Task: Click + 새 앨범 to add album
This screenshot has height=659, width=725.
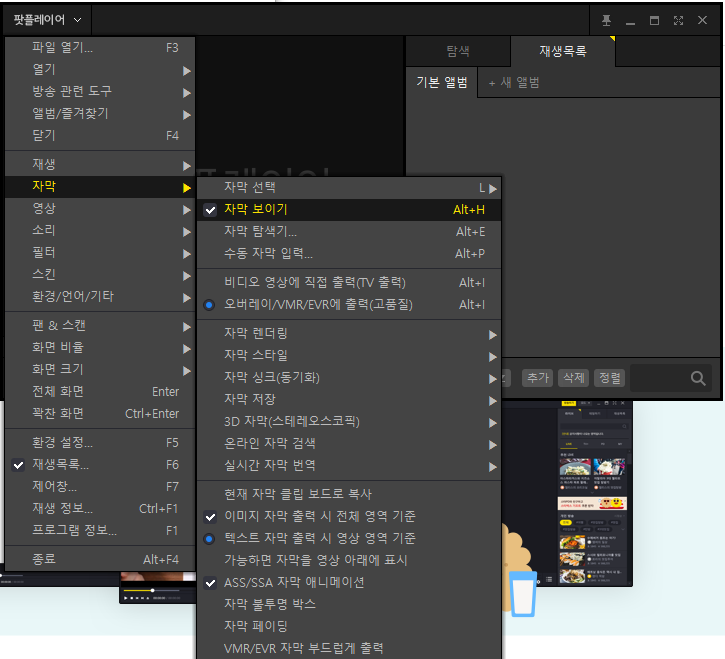Action: 514,82
